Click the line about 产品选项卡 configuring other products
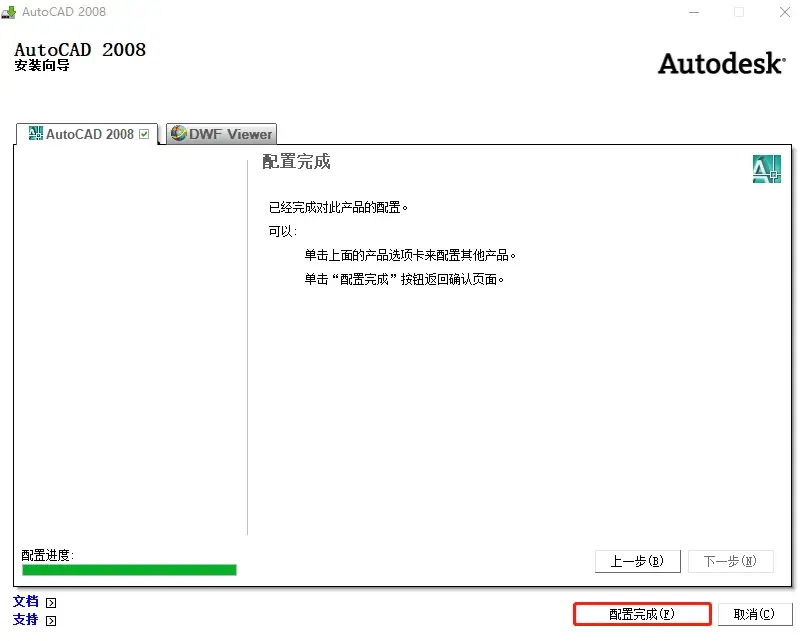 point(410,255)
